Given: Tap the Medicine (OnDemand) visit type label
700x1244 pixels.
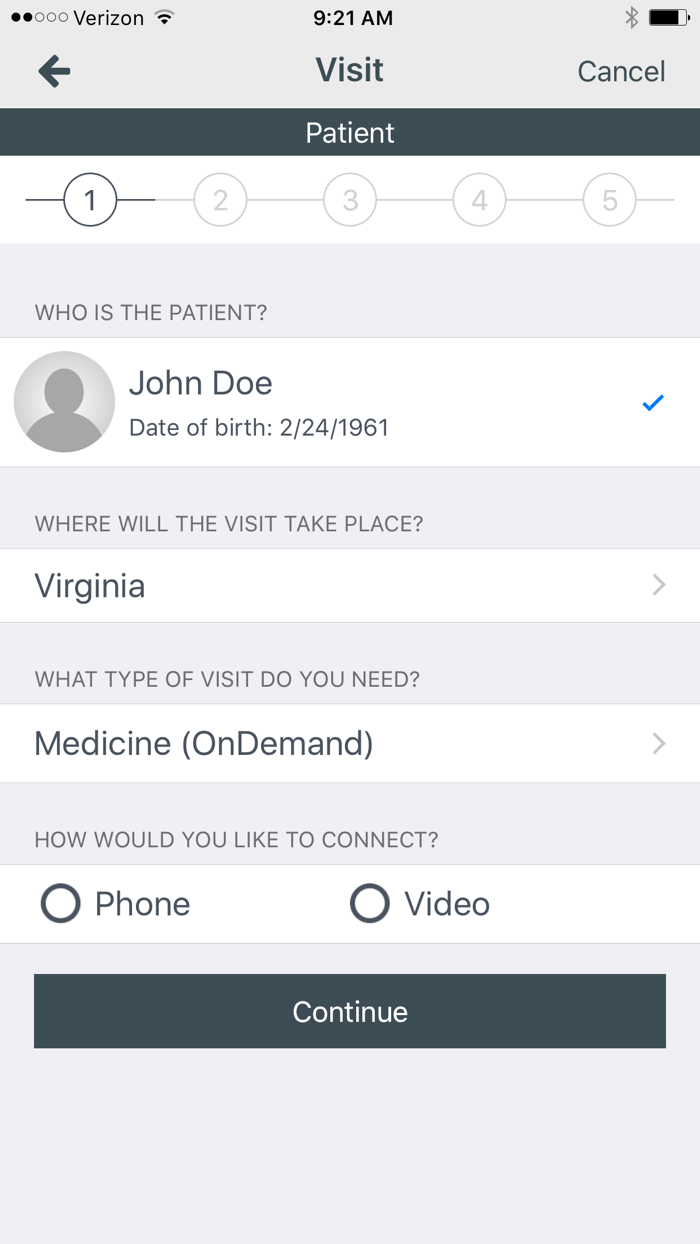Looking at the screenshot, I should tap(204, 743).
